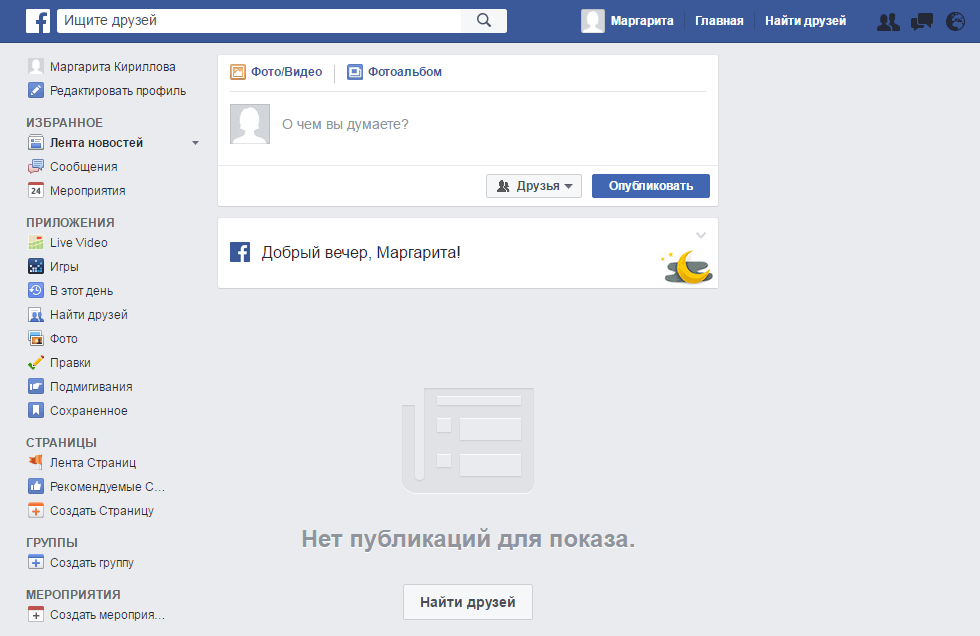This screenshot has height=636, width=980.
Task: Open Маргарита profile in top navigation
Action: 642,21
